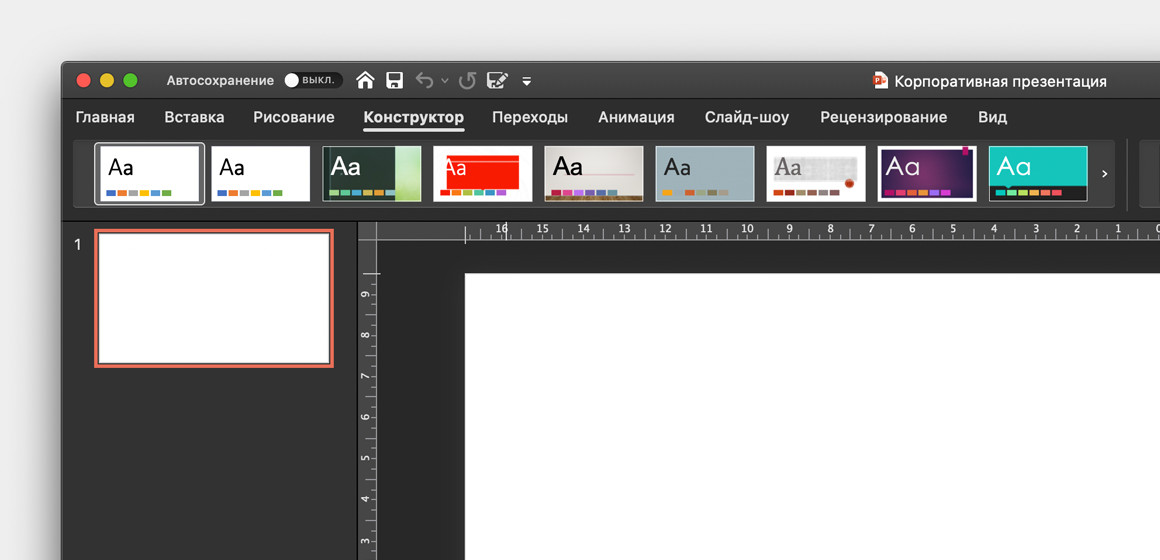Open the Вид tab
This screenshot has height=560, width=1160.
[992, 117]
